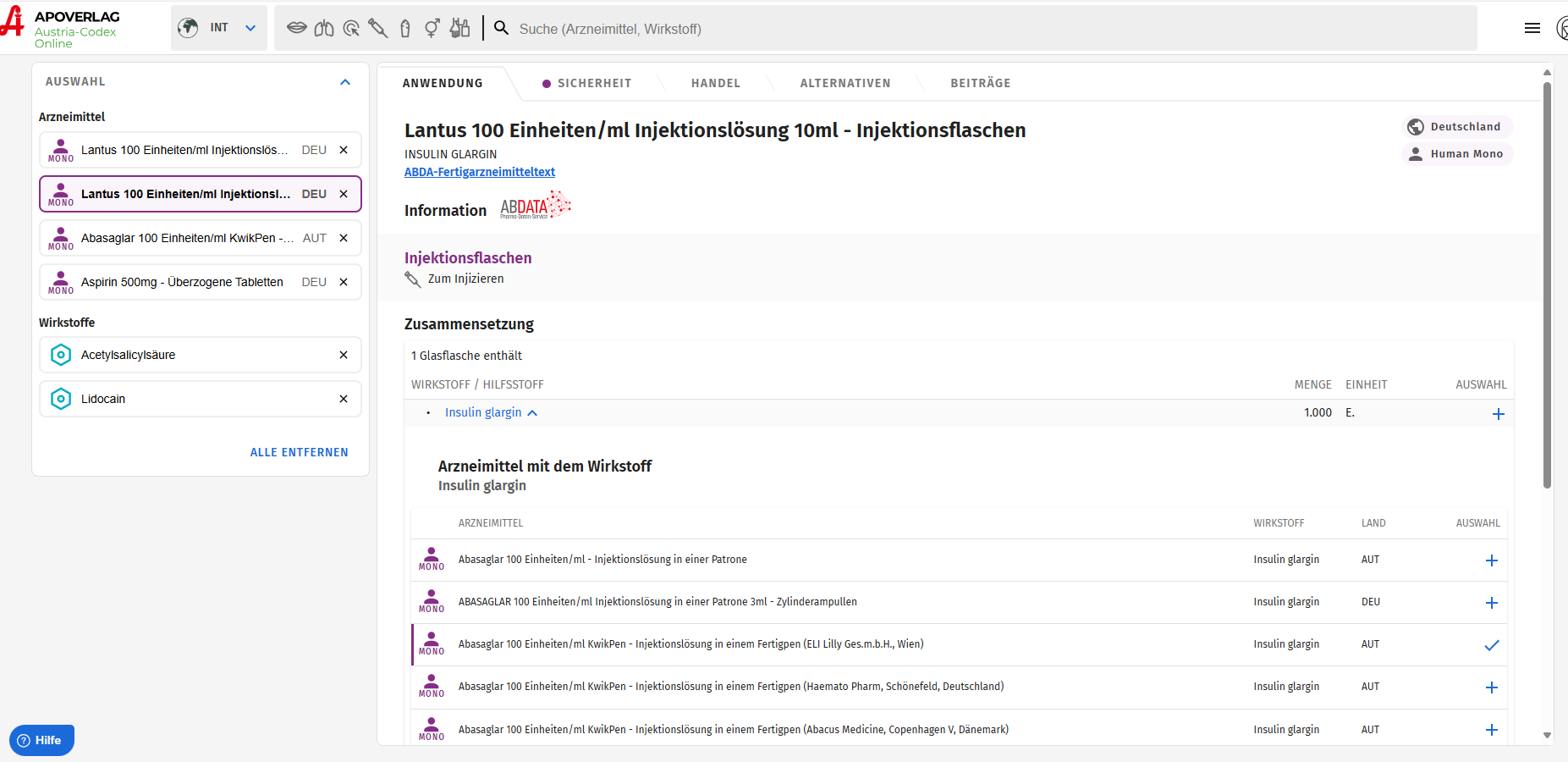
Task: Remove Lidocain from Wirkstoffe
Action: pyautogui.click(x=344, y=399)
